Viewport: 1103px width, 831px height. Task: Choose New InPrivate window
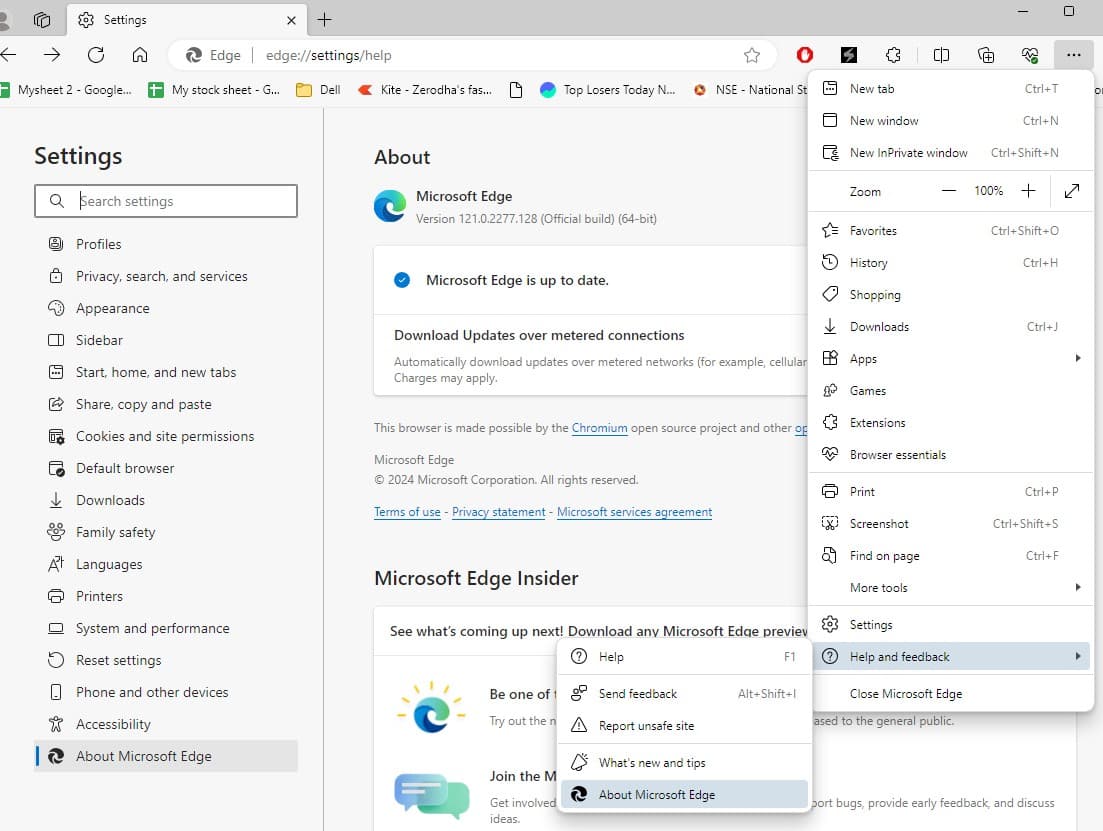950,153
